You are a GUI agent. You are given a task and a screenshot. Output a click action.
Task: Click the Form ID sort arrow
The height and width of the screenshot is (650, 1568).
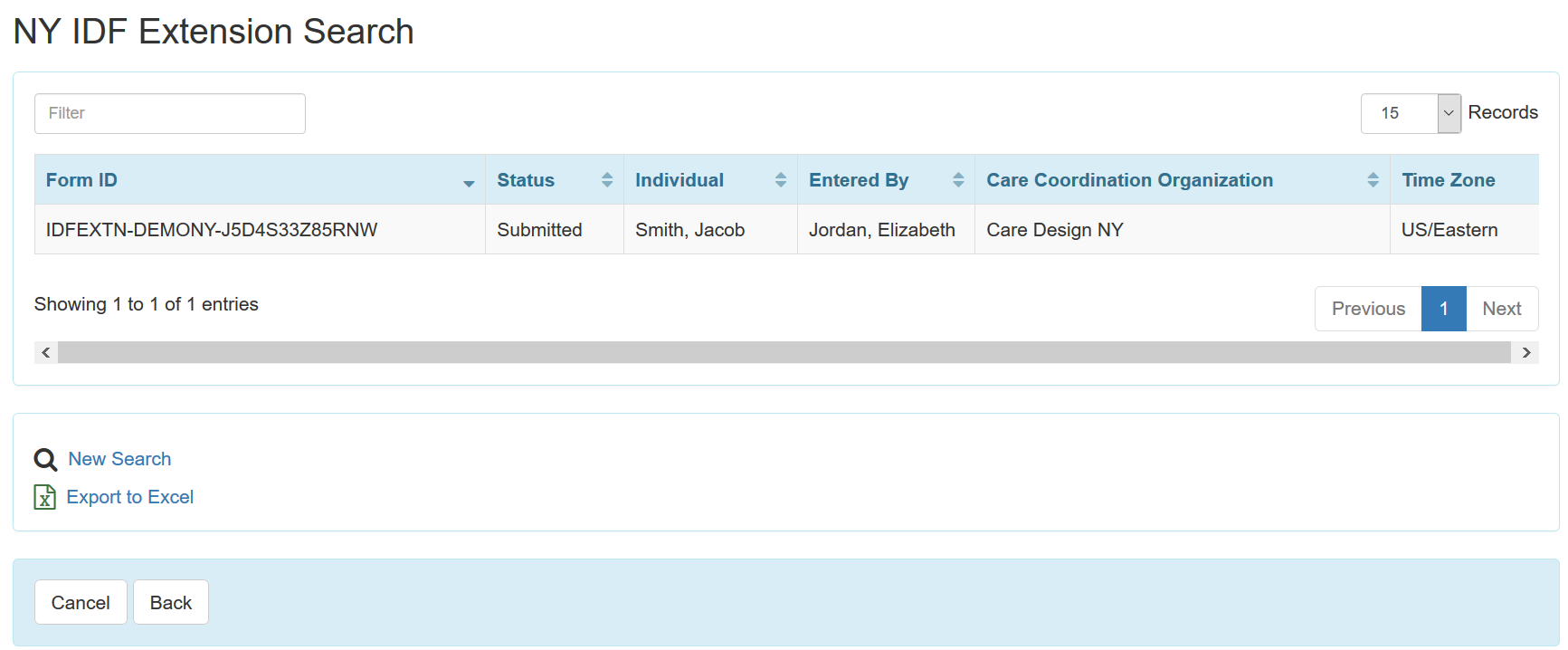(x=469, y=183)
